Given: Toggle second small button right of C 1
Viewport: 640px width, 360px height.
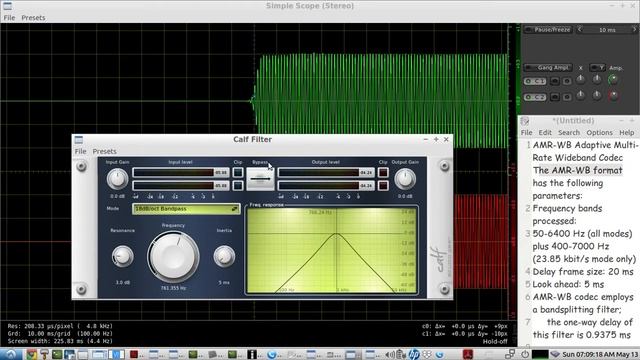Looking at the screenshot, I should tap(567, 81).
